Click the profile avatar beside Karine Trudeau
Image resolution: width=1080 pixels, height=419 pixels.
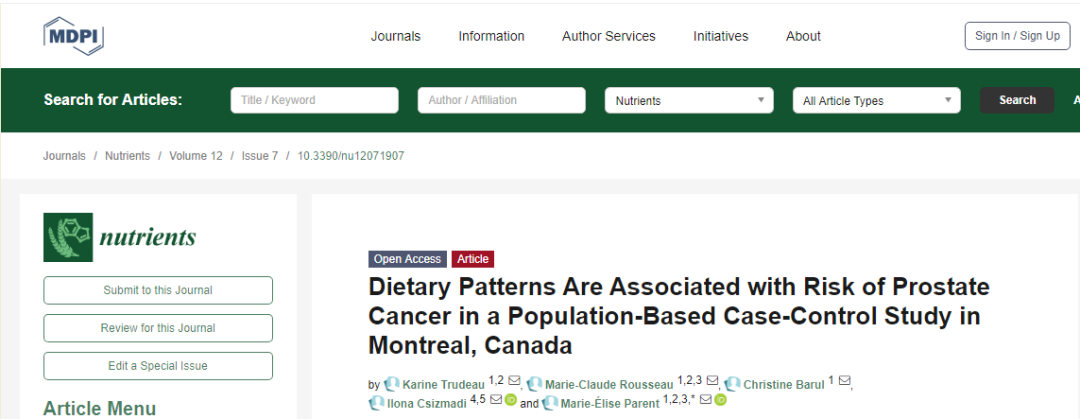coord(392,384)
